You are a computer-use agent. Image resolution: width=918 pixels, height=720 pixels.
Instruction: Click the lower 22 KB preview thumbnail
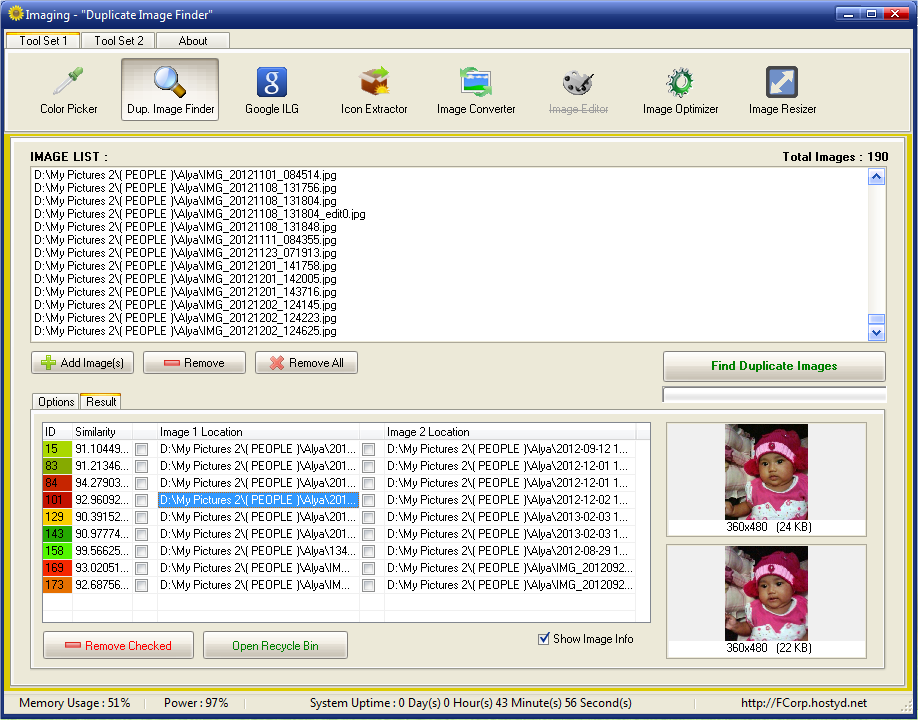click(x=766, y=594)
